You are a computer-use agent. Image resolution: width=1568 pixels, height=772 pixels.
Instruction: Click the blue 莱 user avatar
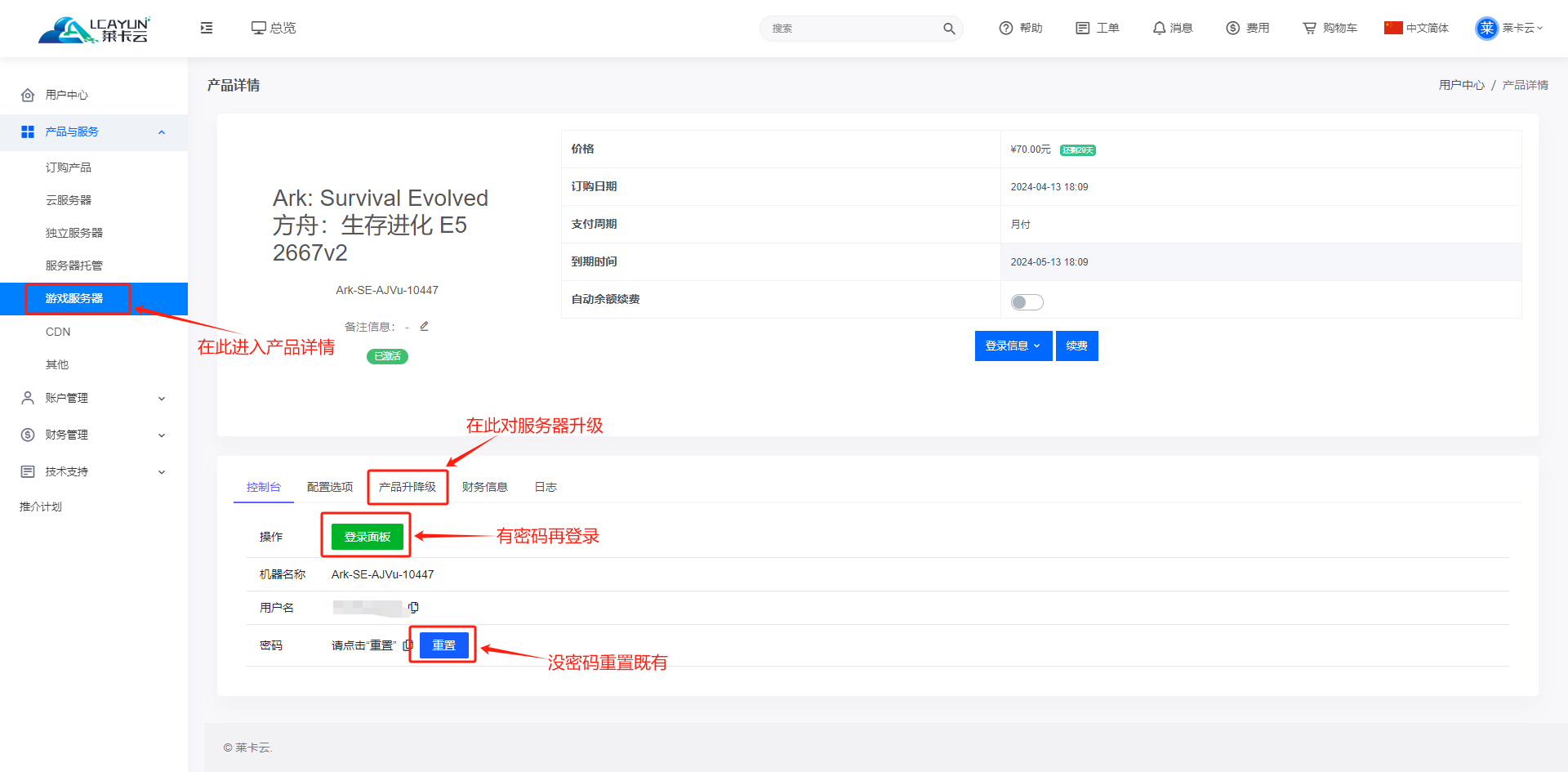[x=1487, y=28]
